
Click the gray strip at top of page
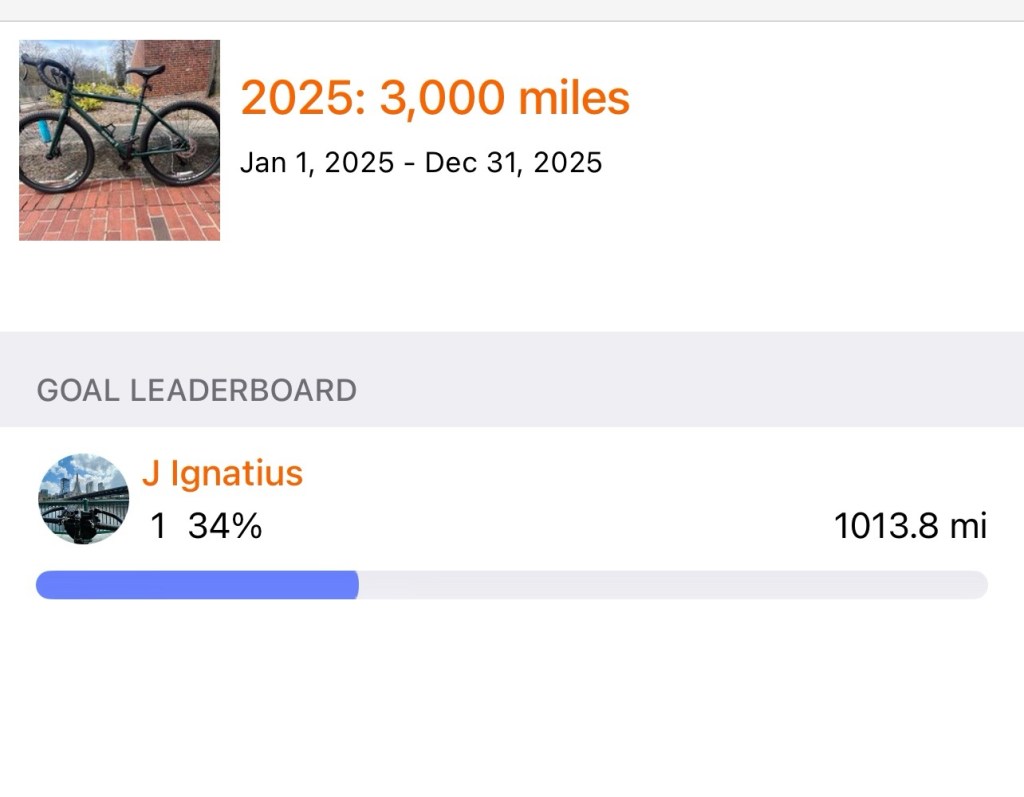[x=512, y=10]
